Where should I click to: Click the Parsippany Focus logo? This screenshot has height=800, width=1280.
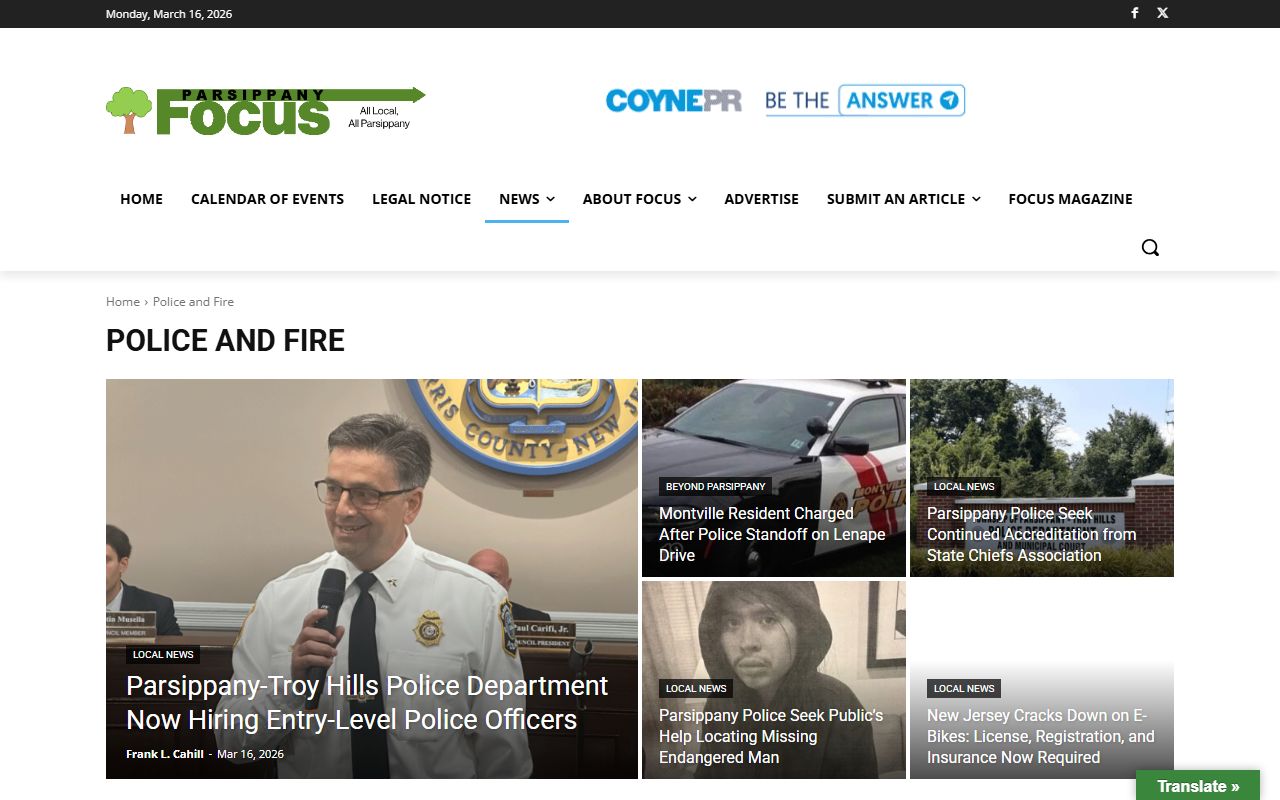(x=265, y=110)
